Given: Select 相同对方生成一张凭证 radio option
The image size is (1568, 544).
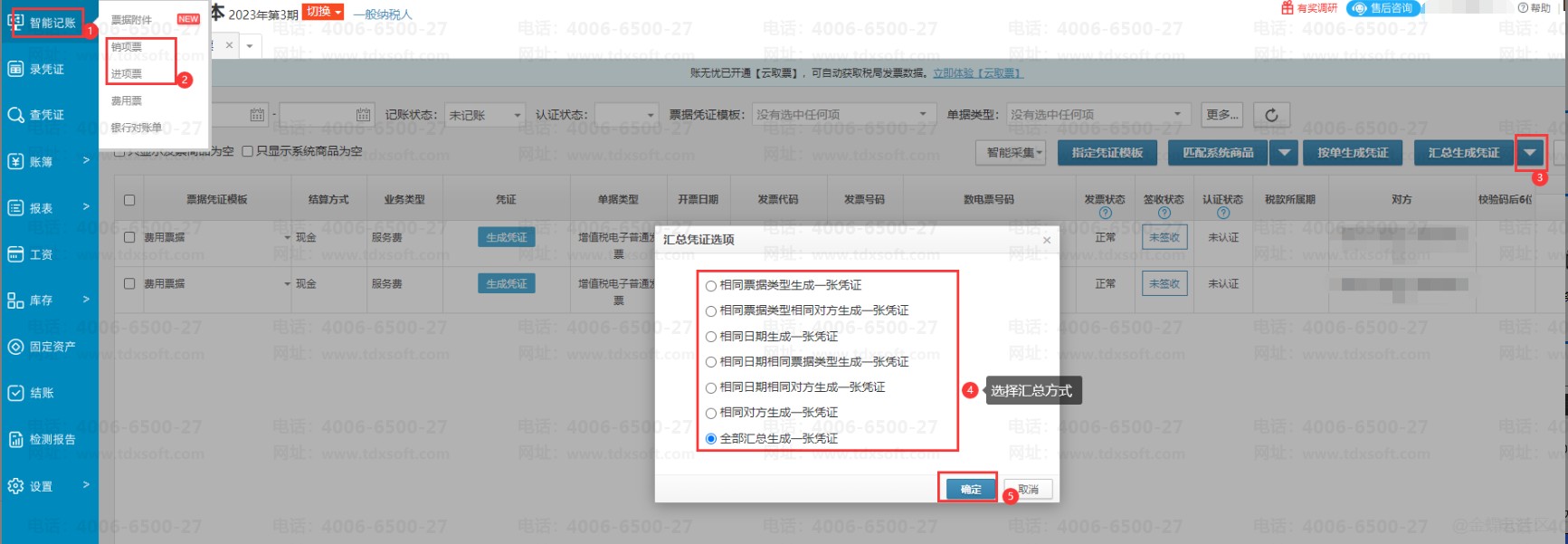Looking at the screenshot, I should pos(711,414).
